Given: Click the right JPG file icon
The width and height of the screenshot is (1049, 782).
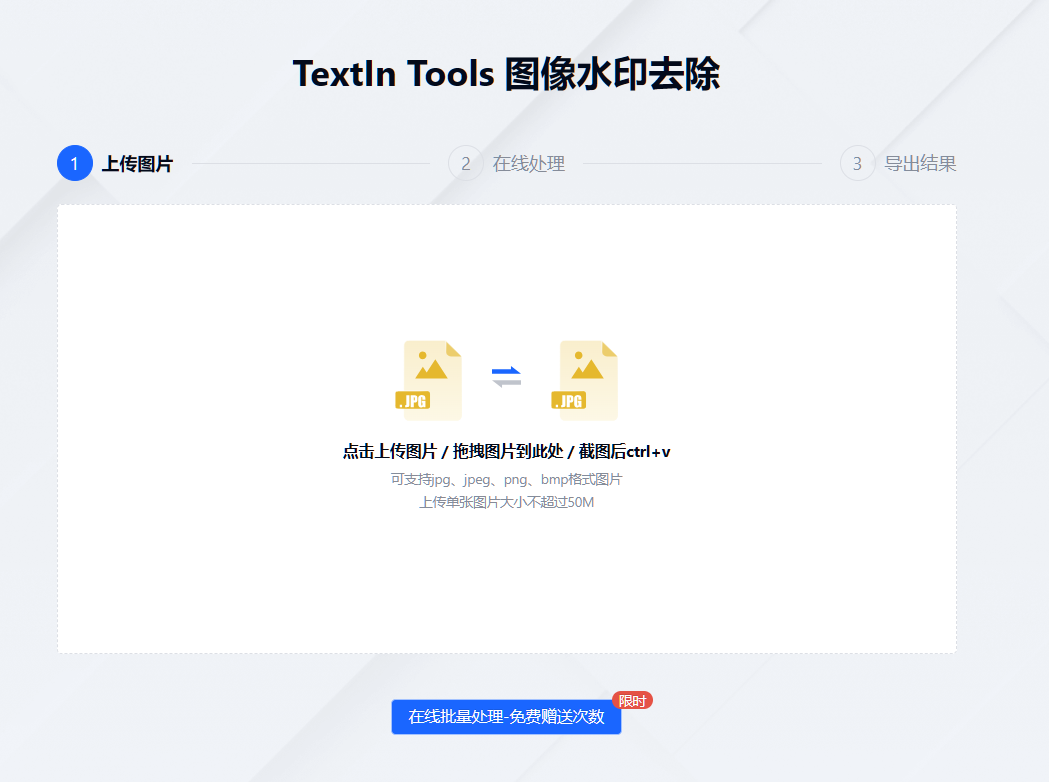Looking at the screenshot, I should pyautogui.click(x=584, y=380).
